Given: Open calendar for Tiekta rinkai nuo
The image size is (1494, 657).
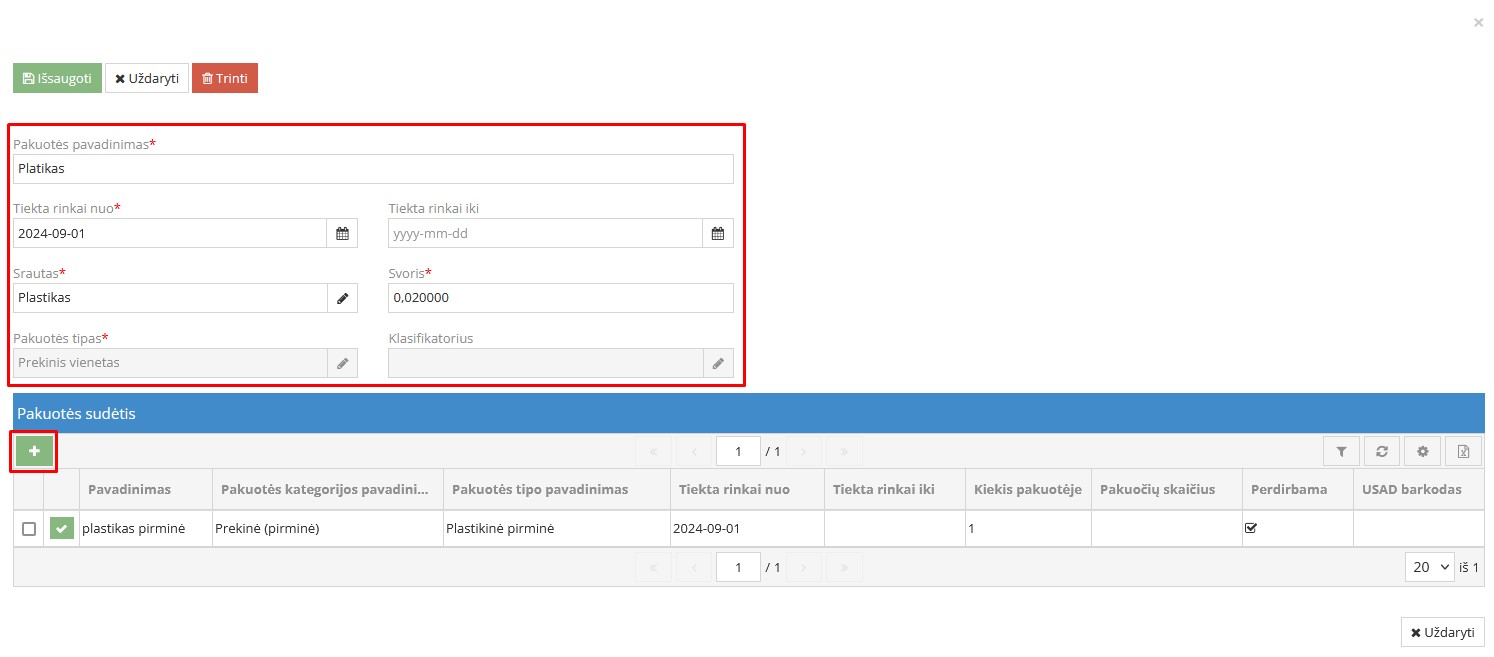Looking at the screenshot, I should (342, 234).
